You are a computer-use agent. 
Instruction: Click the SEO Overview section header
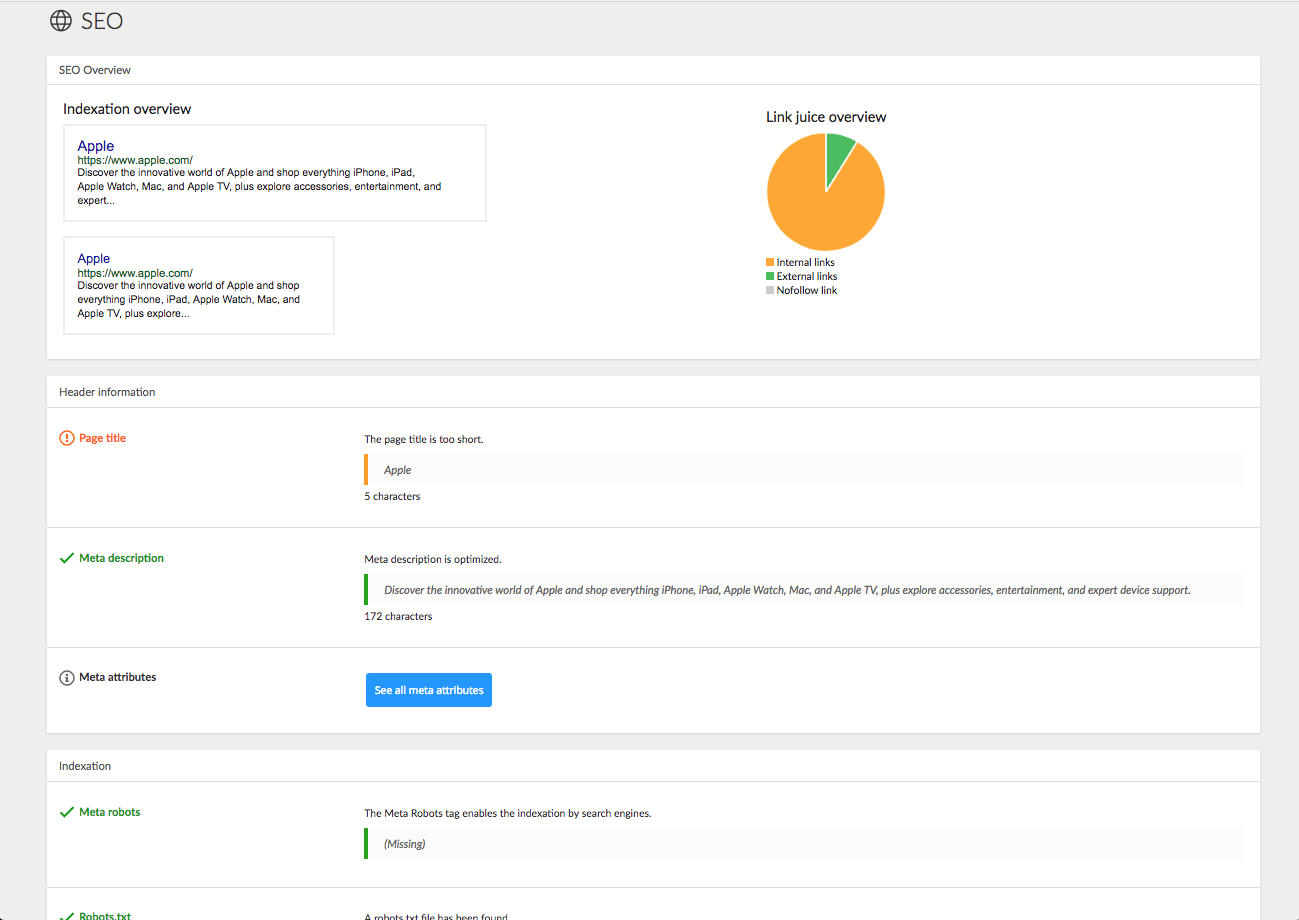click(x=95, y=70)
